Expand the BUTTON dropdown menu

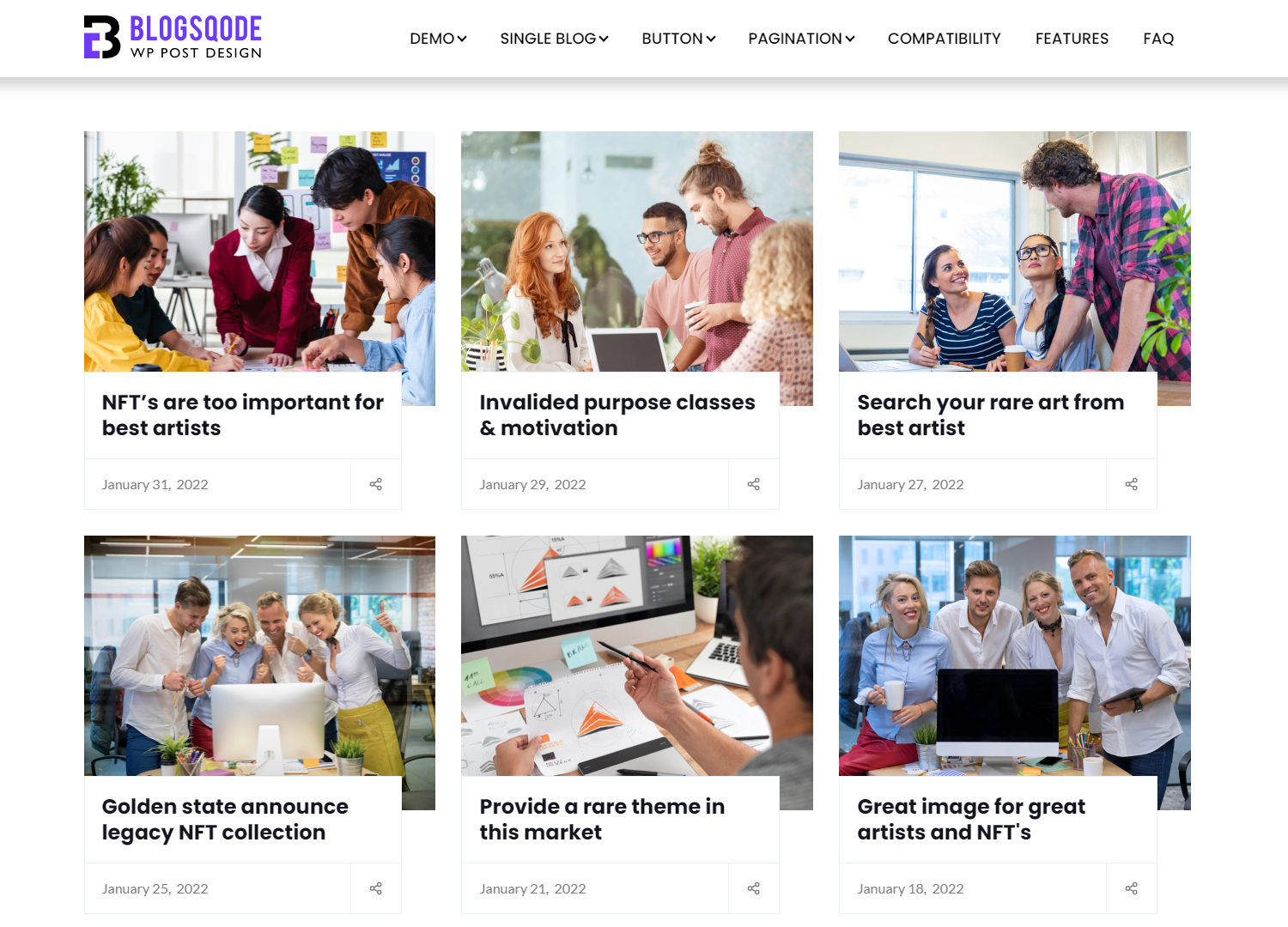(678, 39)
